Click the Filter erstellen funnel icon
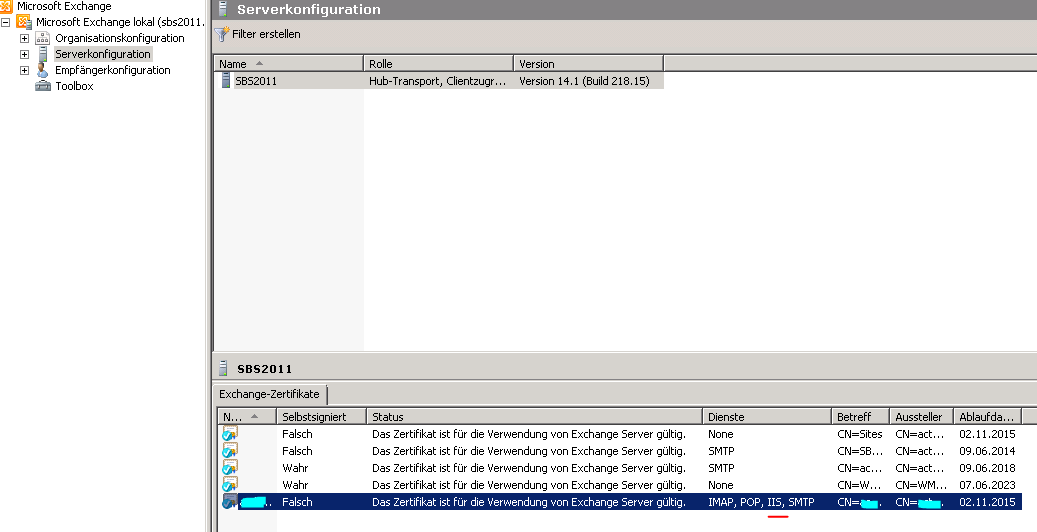 click(x=222, y=34)
